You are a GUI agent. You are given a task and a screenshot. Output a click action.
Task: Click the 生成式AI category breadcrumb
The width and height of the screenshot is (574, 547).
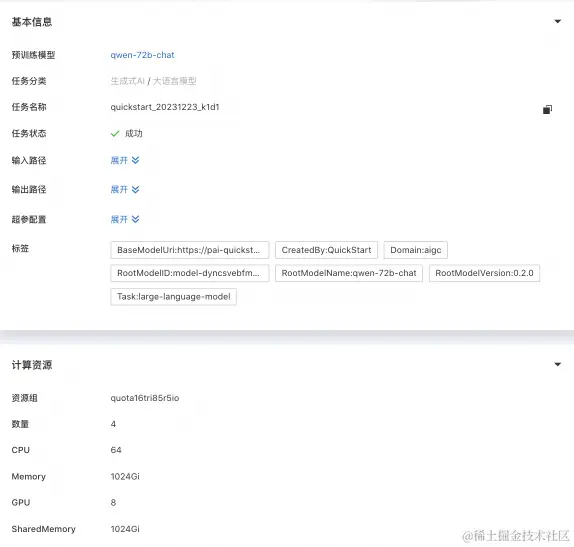[127, 81]
